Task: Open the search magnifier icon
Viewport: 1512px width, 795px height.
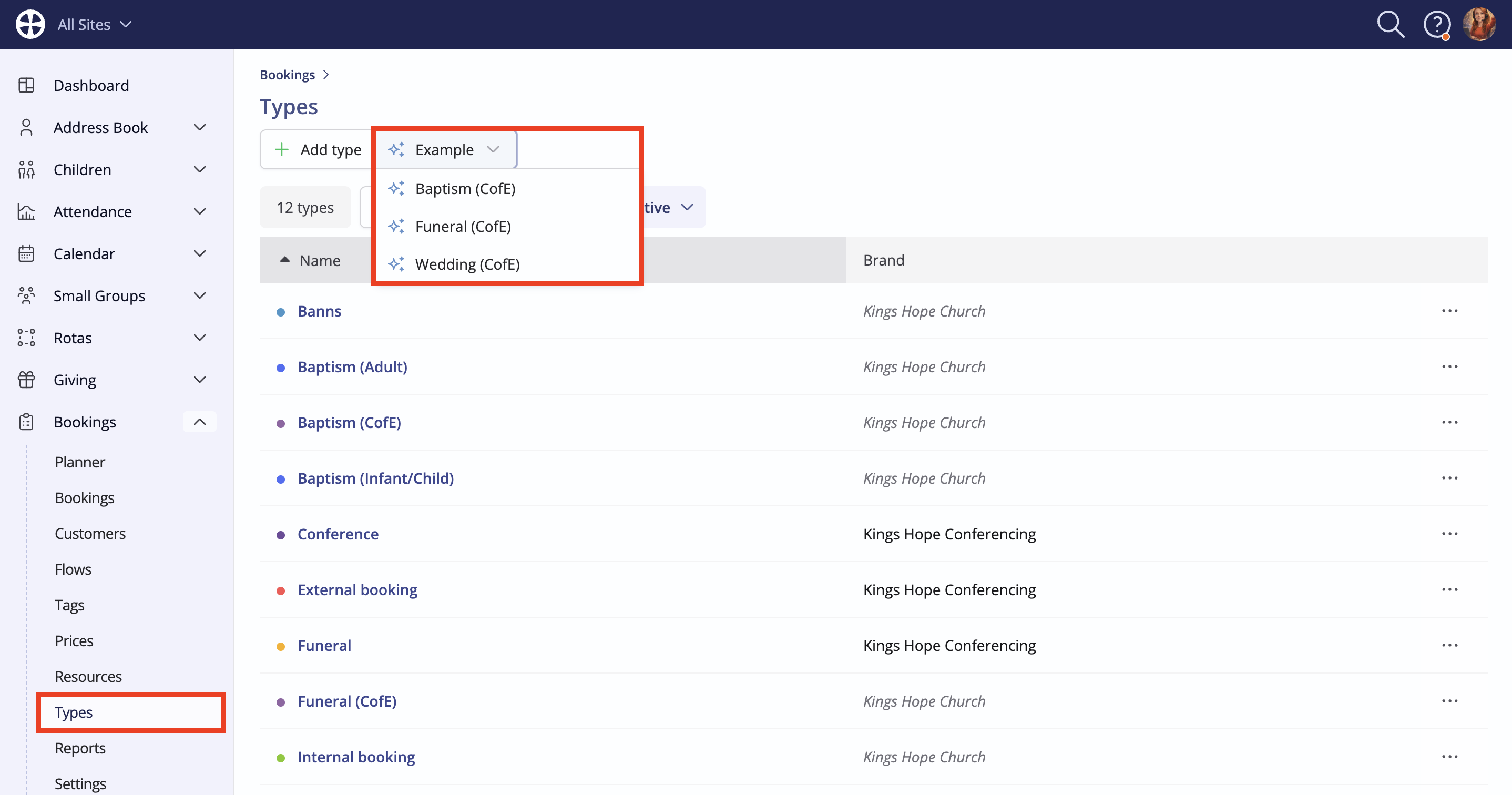Action: point(1391,25)
